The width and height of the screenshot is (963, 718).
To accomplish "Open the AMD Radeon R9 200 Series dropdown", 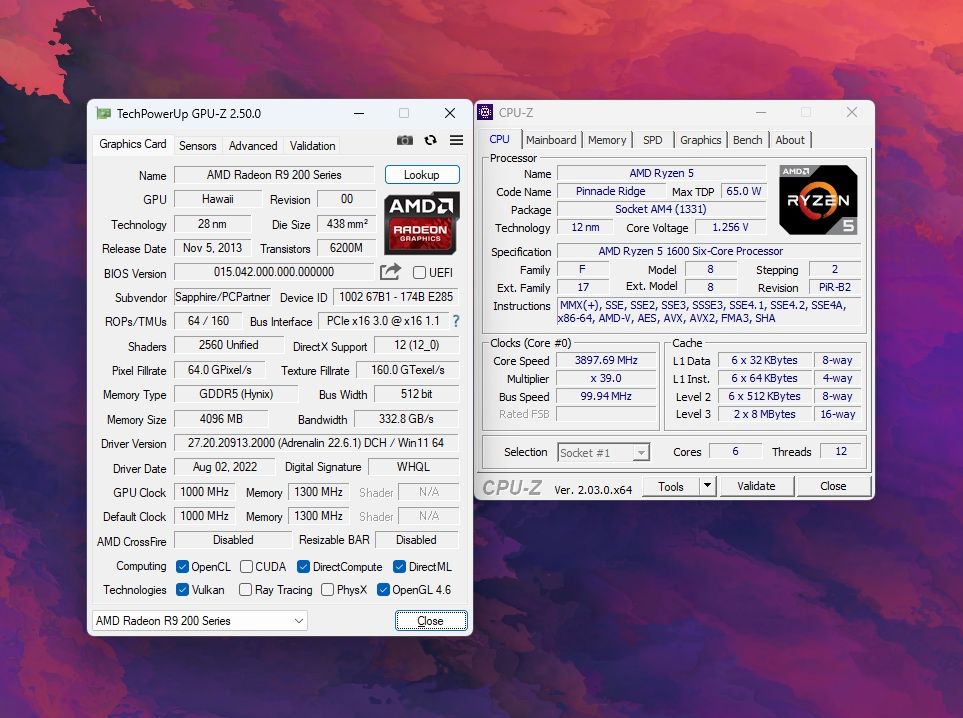I will [200, 620].
